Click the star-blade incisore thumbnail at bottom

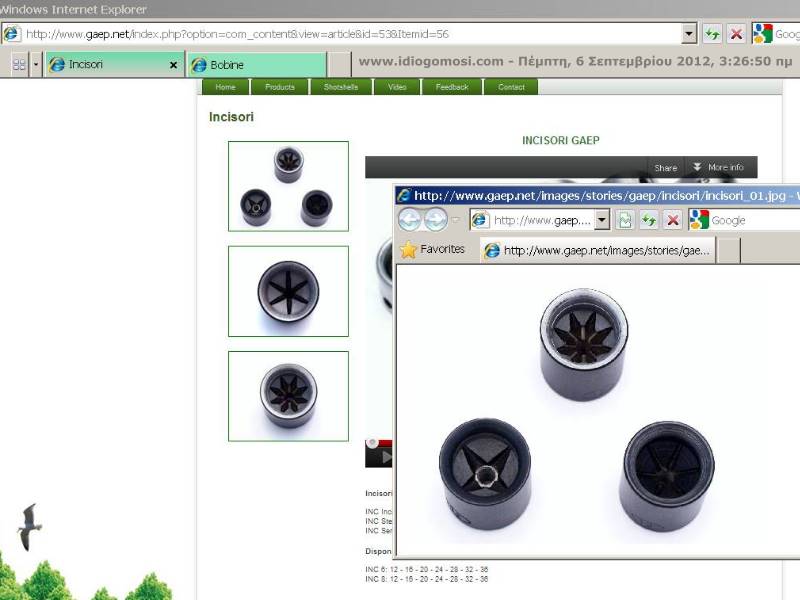click(288, 396)
